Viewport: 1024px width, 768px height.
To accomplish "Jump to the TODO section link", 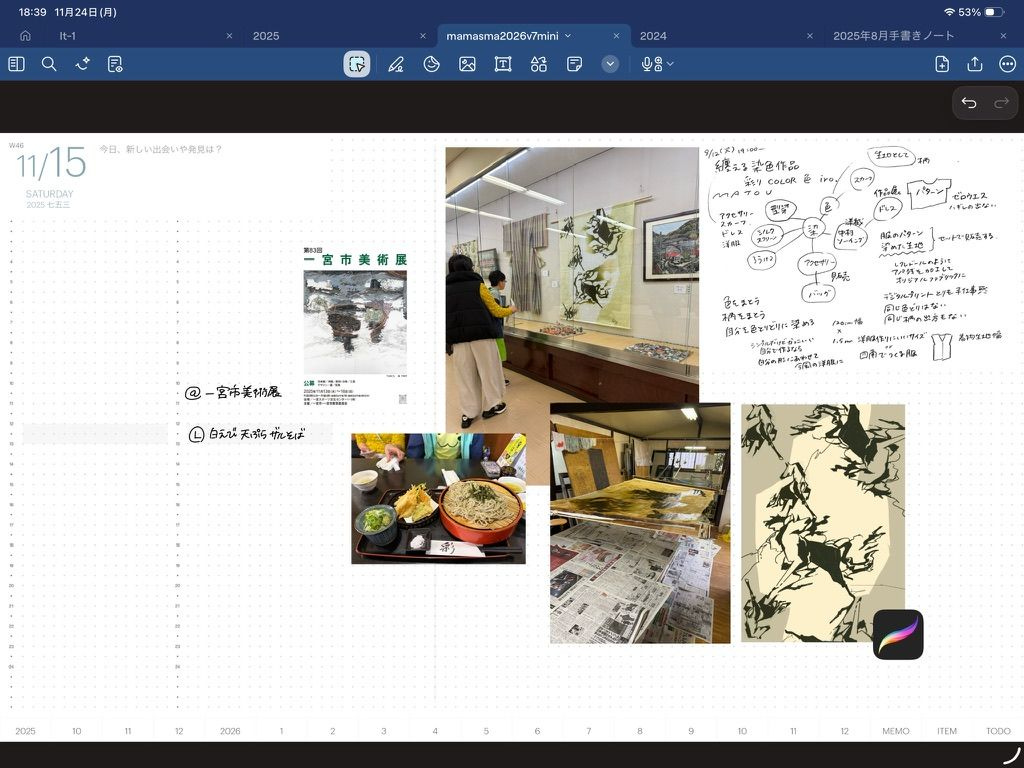I will (x=998, y=731).
